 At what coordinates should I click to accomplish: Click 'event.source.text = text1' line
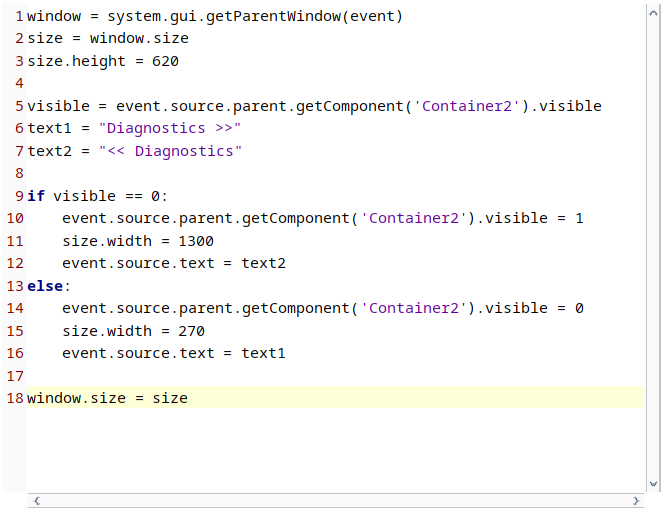[174, 353]
